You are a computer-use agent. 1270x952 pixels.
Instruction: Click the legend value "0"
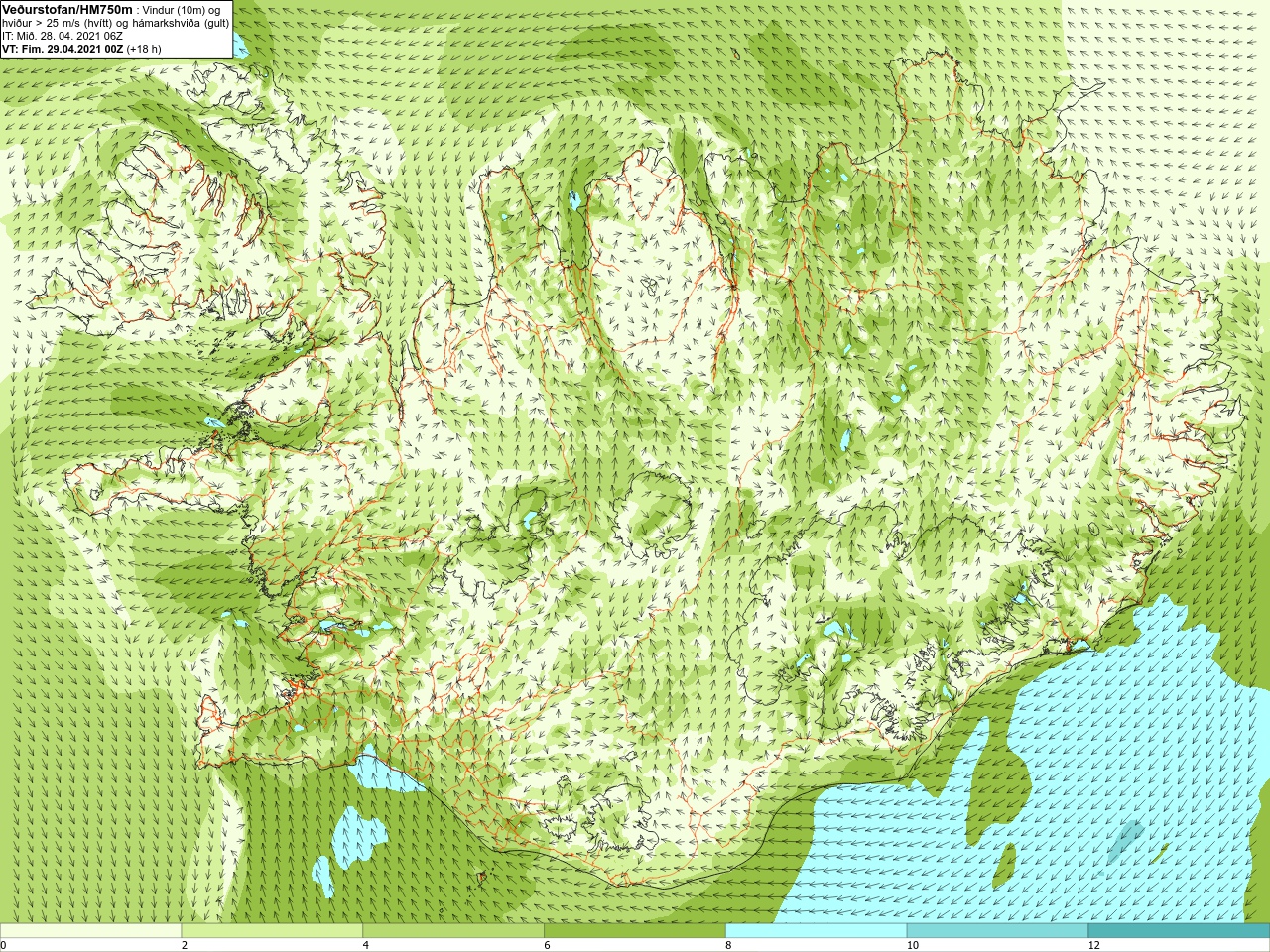pos(4,945)
